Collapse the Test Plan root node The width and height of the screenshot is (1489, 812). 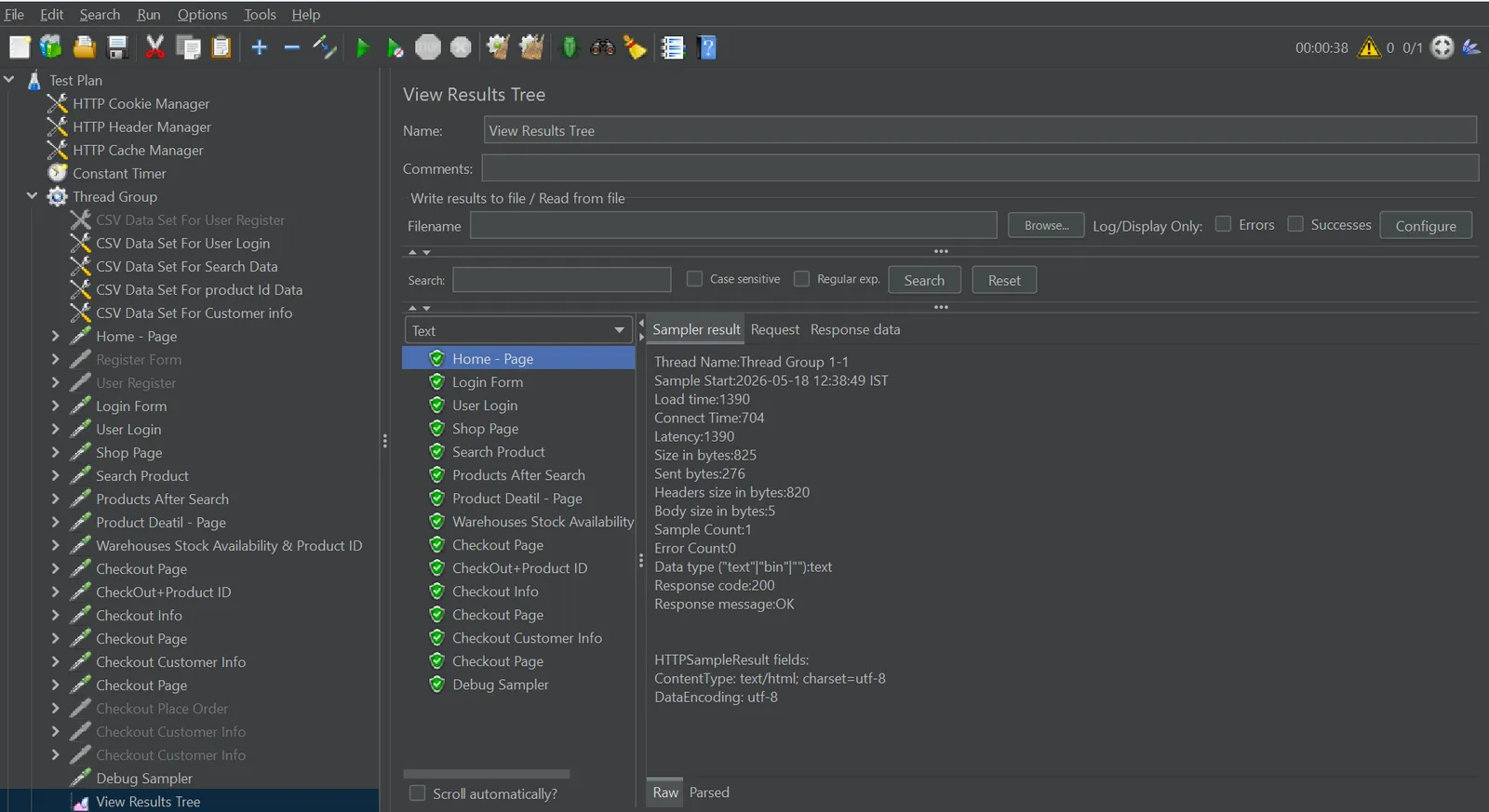pos(9,80)
